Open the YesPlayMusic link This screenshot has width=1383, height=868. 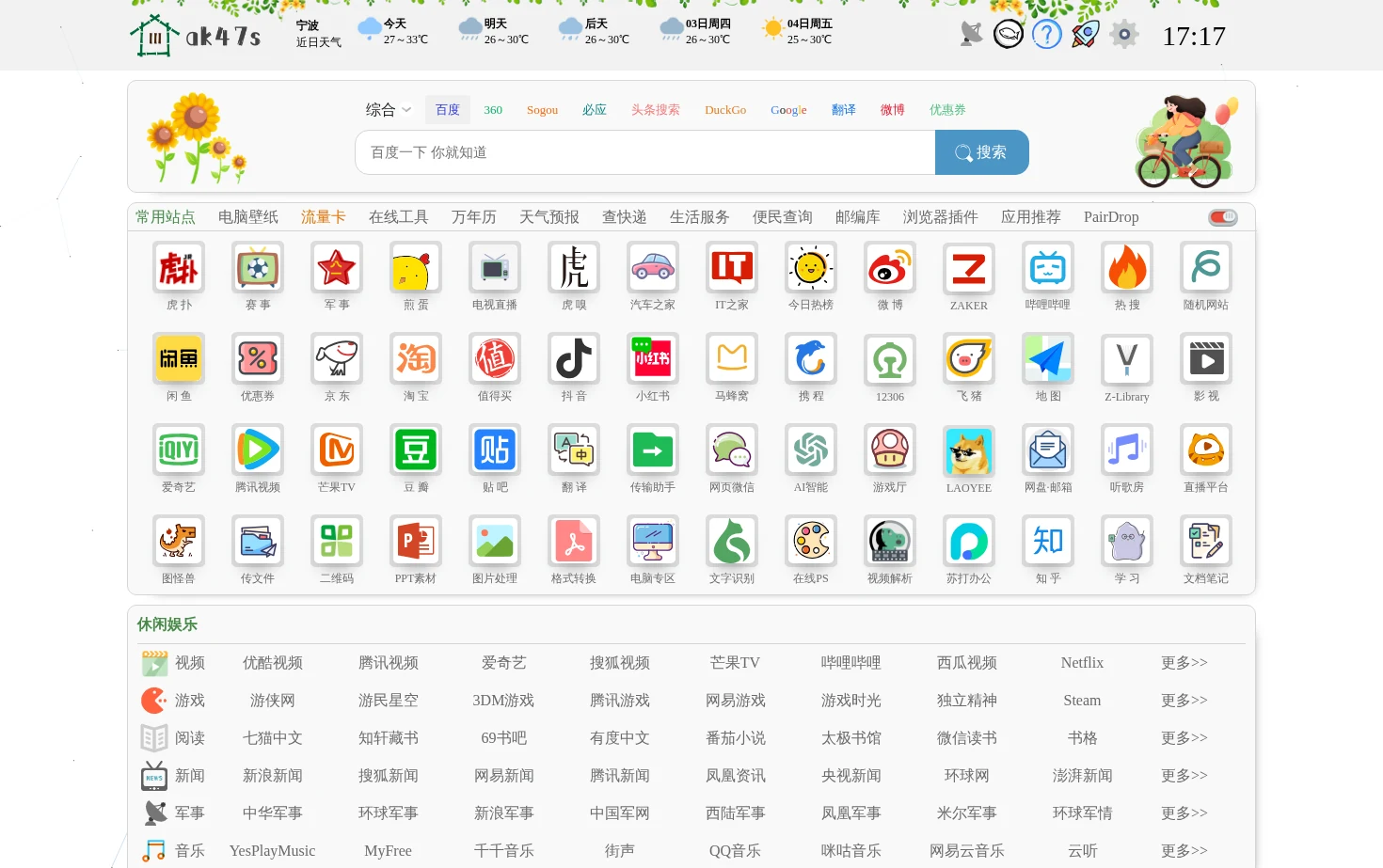tap(273, 851)
